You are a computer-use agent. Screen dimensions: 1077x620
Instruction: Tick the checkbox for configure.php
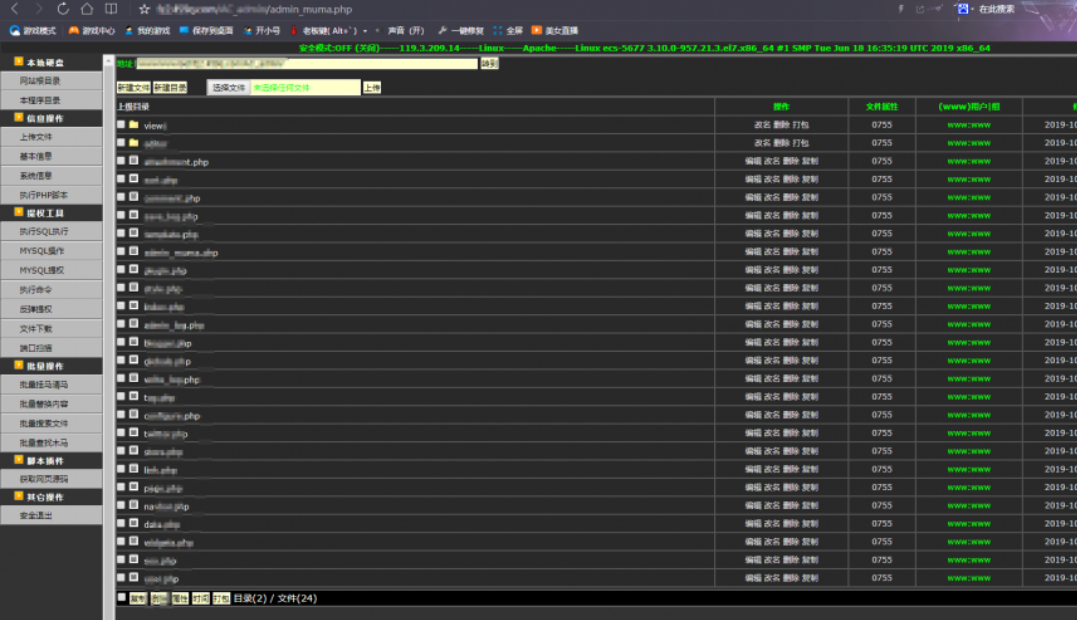pos(121,415)
